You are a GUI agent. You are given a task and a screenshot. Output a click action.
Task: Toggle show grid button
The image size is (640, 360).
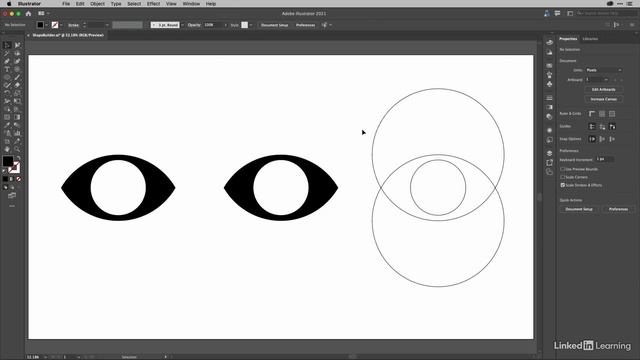(602, 114)
